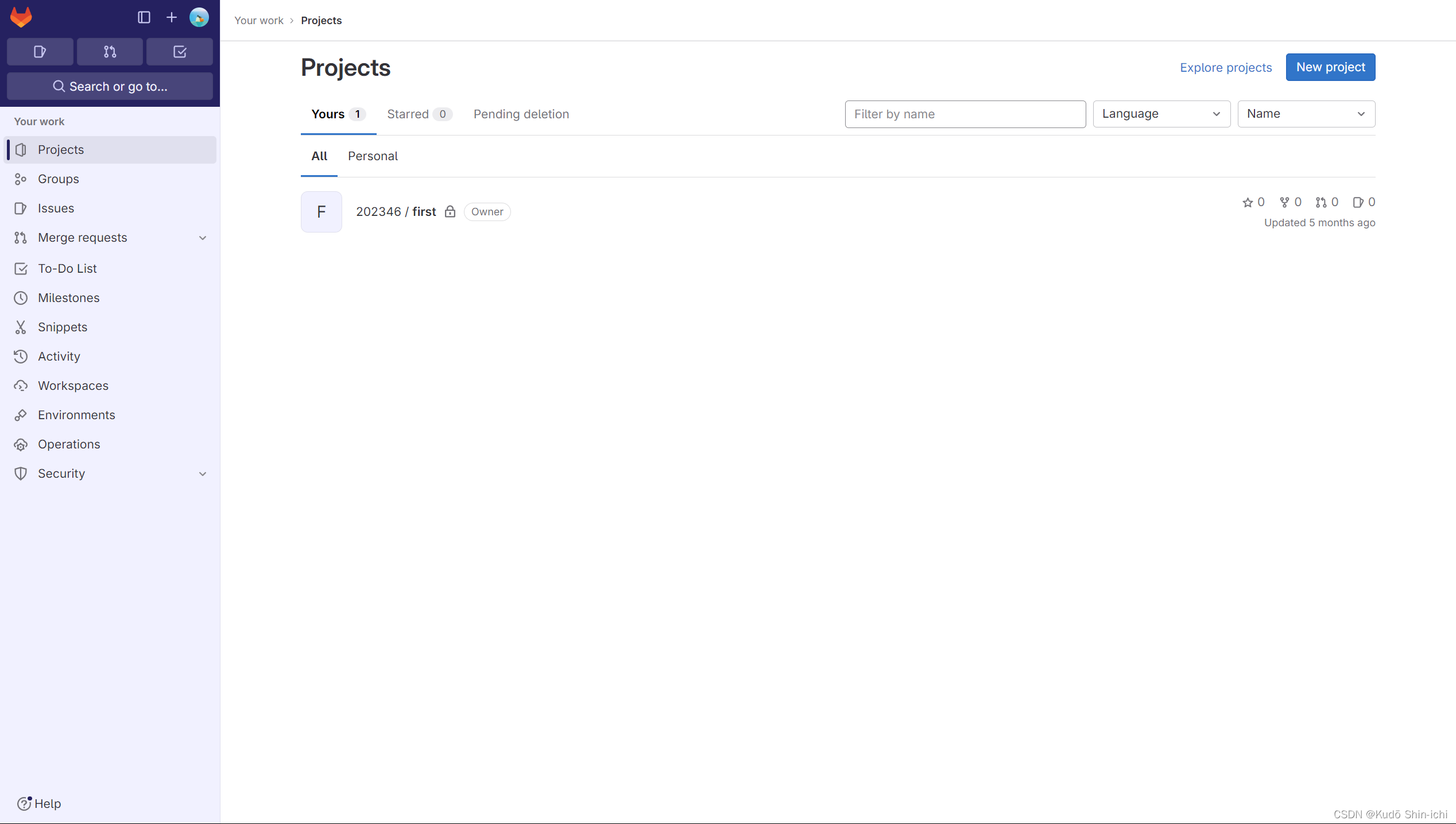This screenshot has width=1456, height=824.
Task: Click the To-Do List sidebar icon
Action: (21, 267)
